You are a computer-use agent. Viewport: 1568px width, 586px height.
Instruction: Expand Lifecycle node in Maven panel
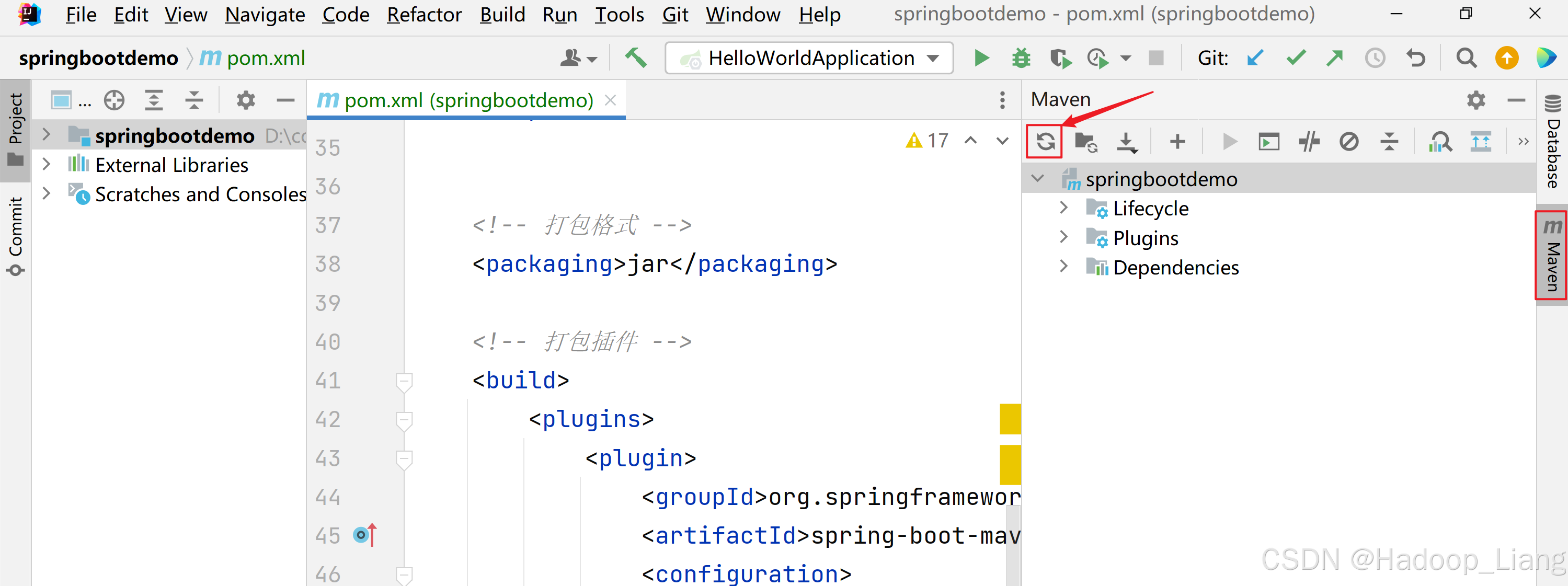point(1063,208)
